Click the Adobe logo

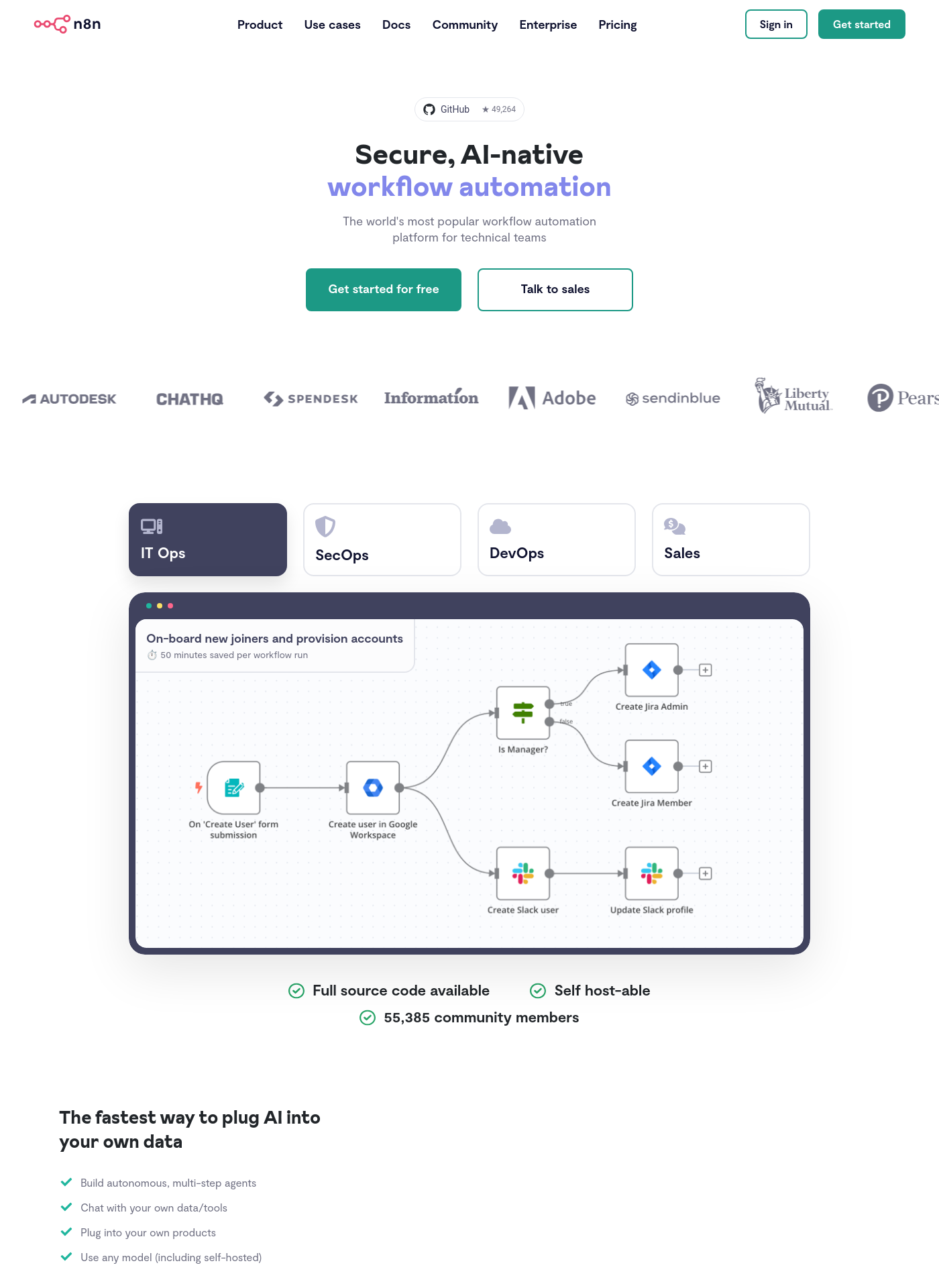pos(552,398)
